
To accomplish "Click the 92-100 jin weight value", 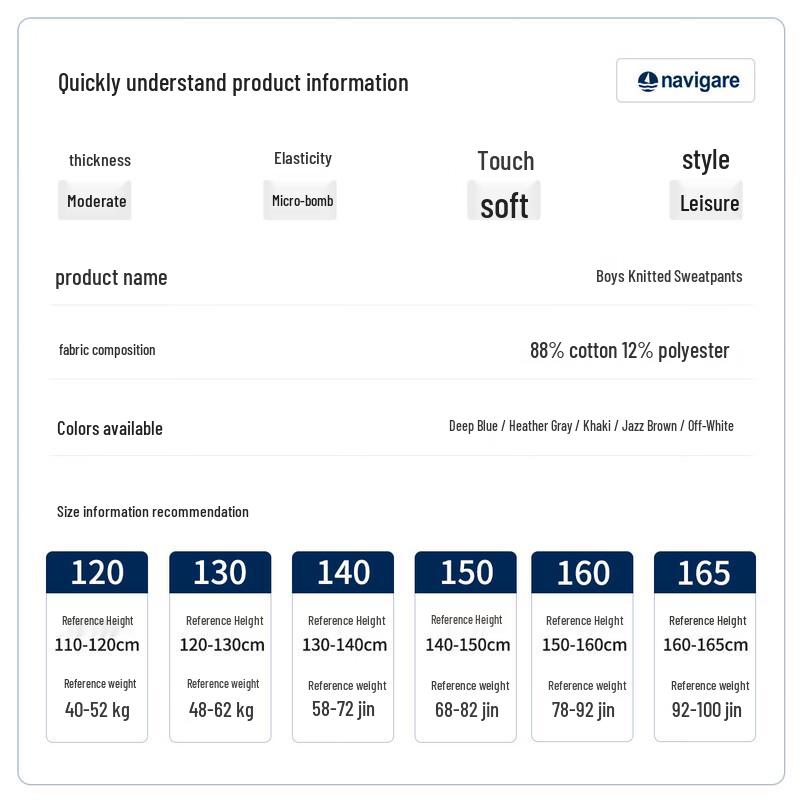I will (x=706, y=710).
